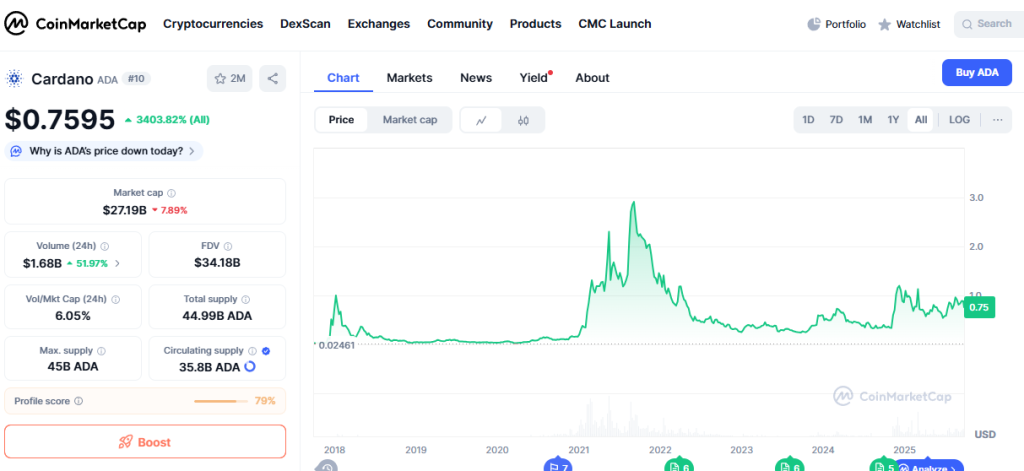Click the Buy ADA button
1024x471 pixels.
(976, 72)
